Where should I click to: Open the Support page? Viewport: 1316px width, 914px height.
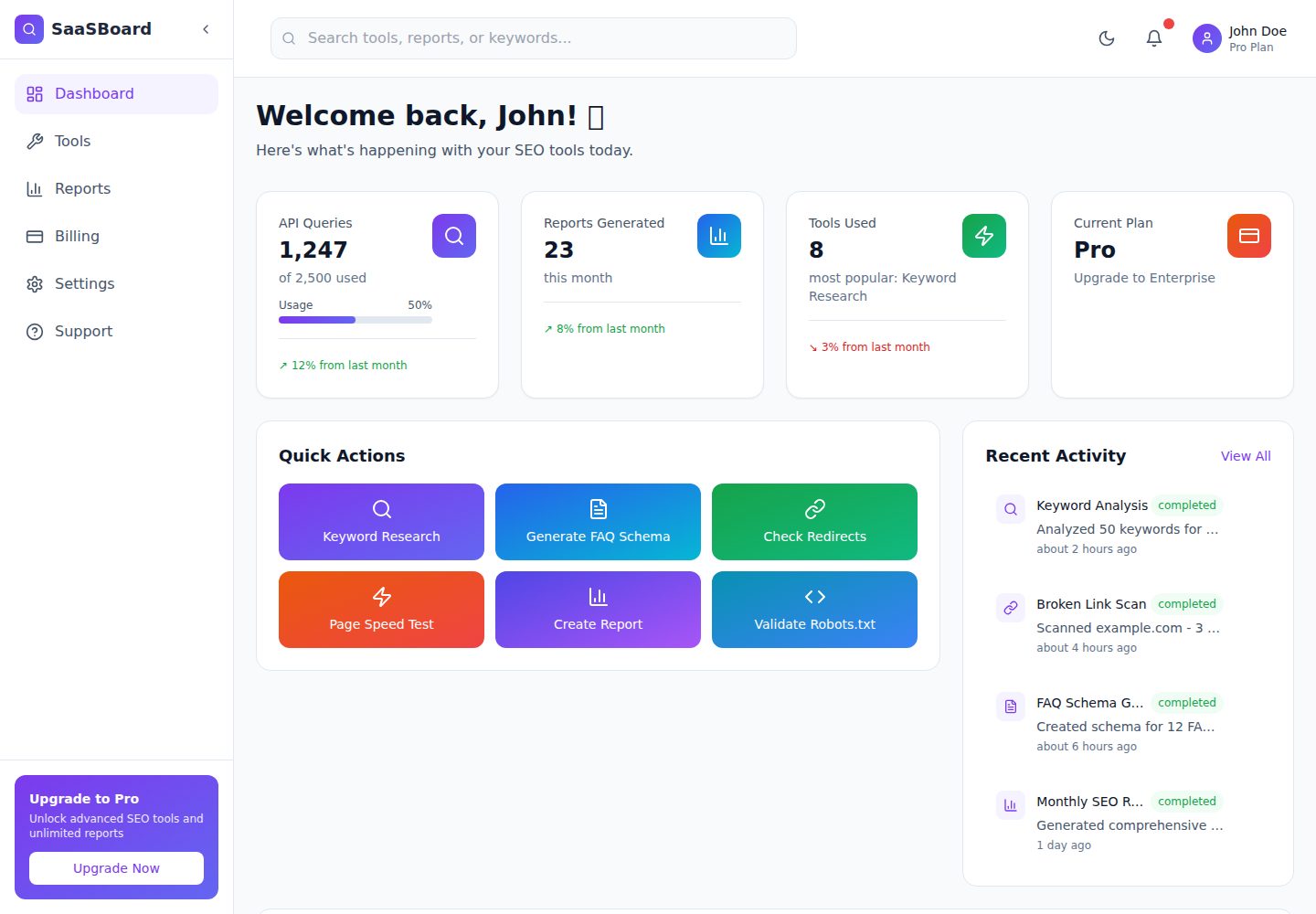116,332
